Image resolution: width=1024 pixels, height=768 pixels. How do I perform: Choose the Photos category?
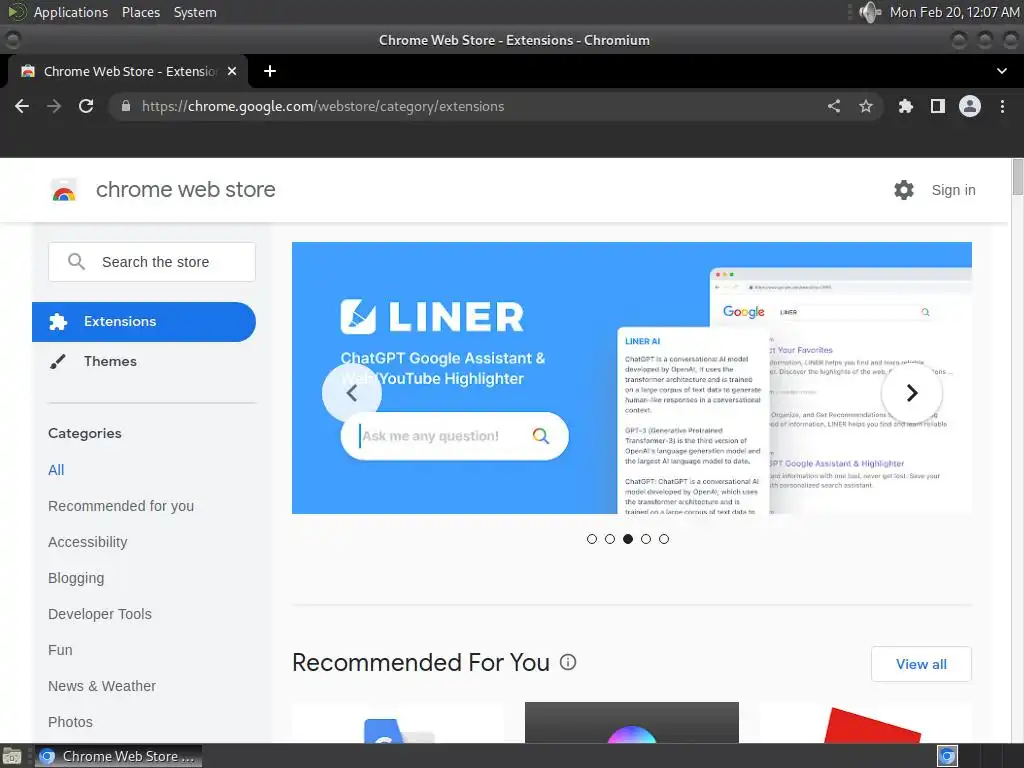(70, 722)
